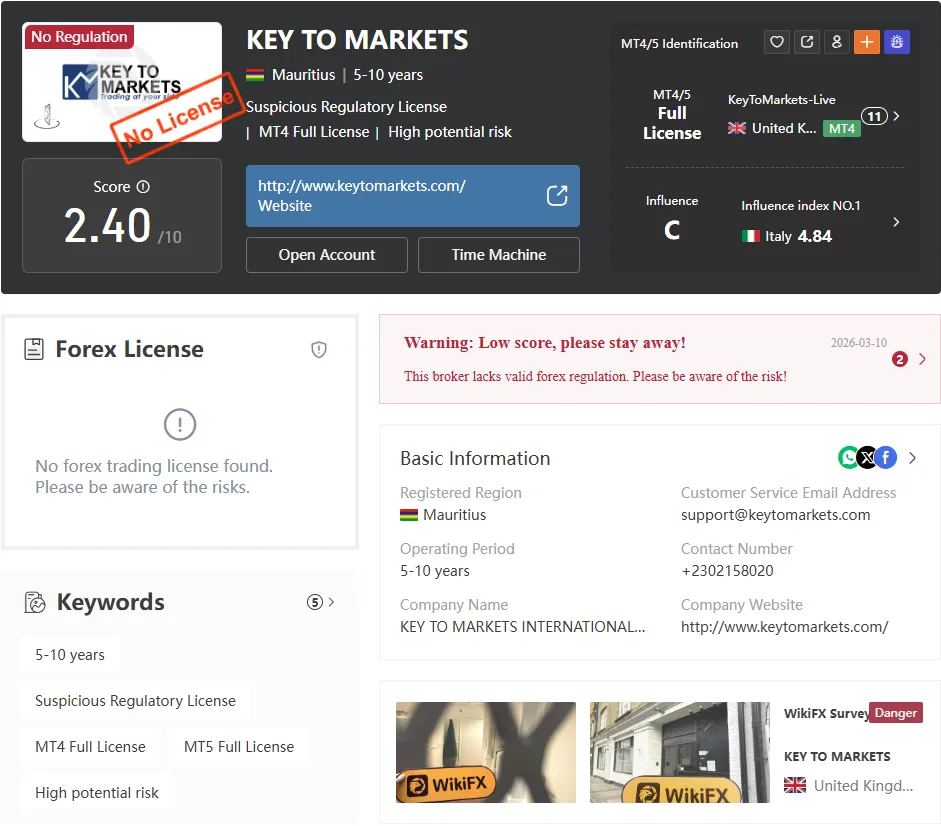Image resolution: width=941 pixels, height=826 pixels.
Task: Click the WhatsApp social icon
Action: (x=849, y=457)
